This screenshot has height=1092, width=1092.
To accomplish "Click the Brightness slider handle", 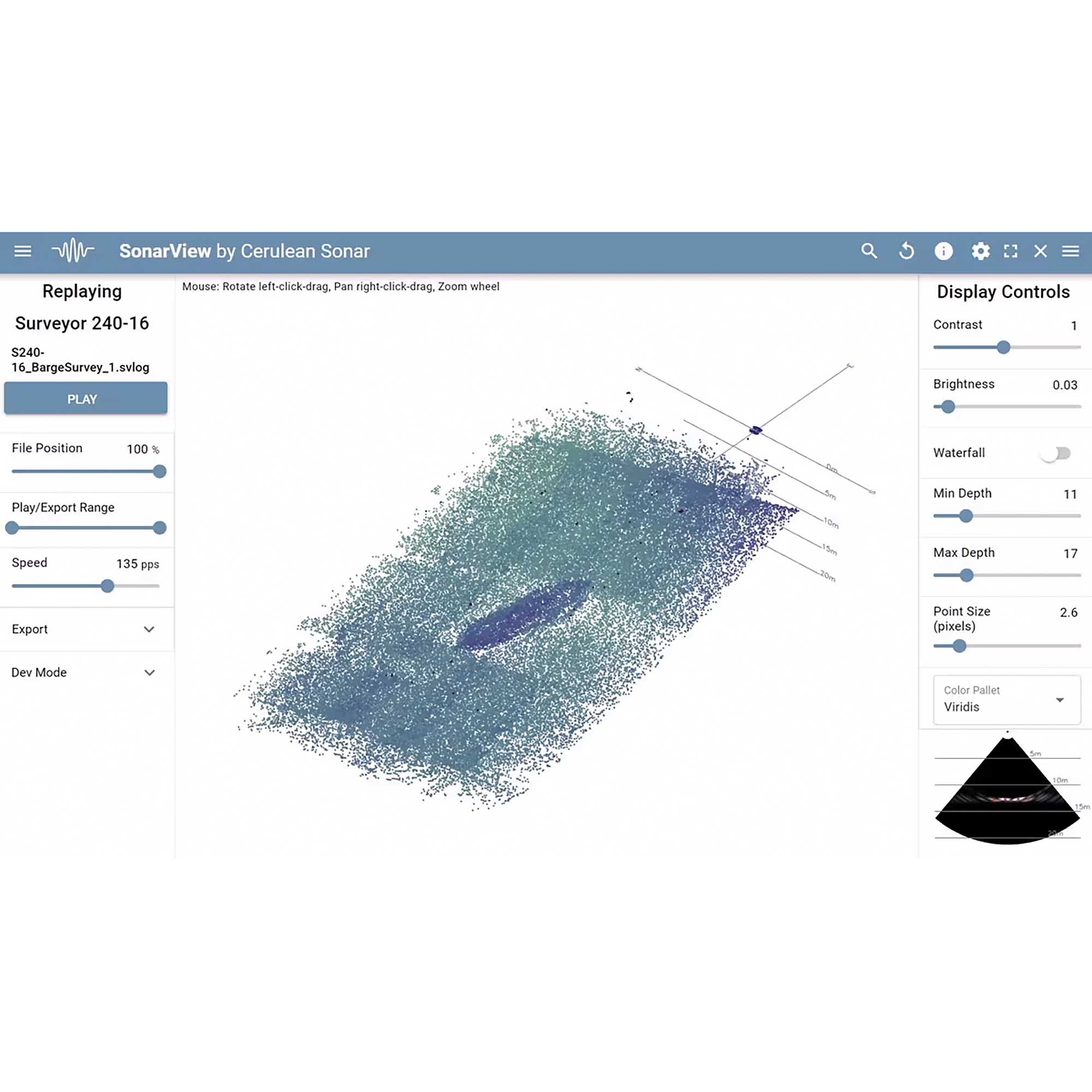I will 948,407.
